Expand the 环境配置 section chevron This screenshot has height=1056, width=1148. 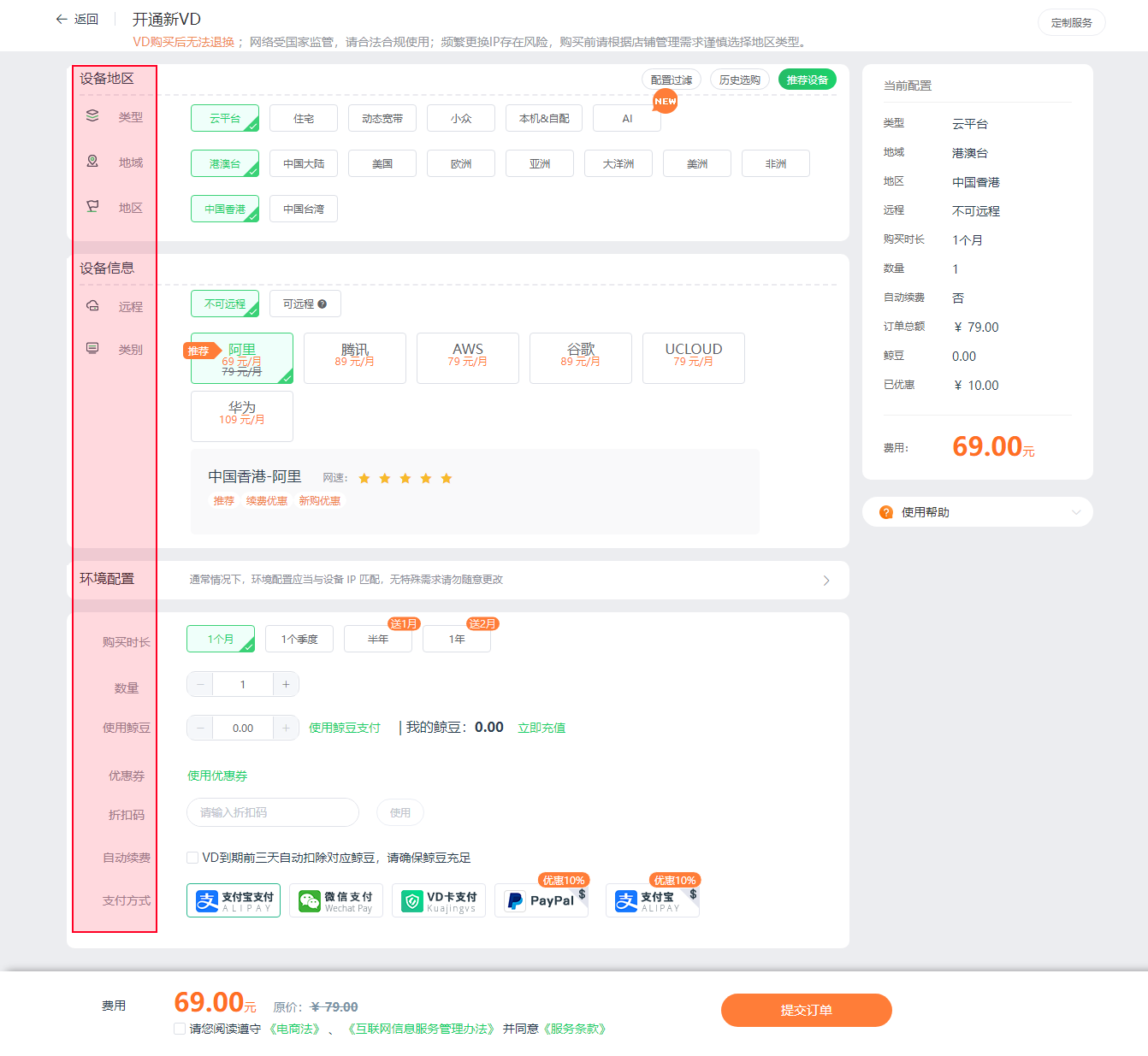pyautogui.click(x=825, y=581)
